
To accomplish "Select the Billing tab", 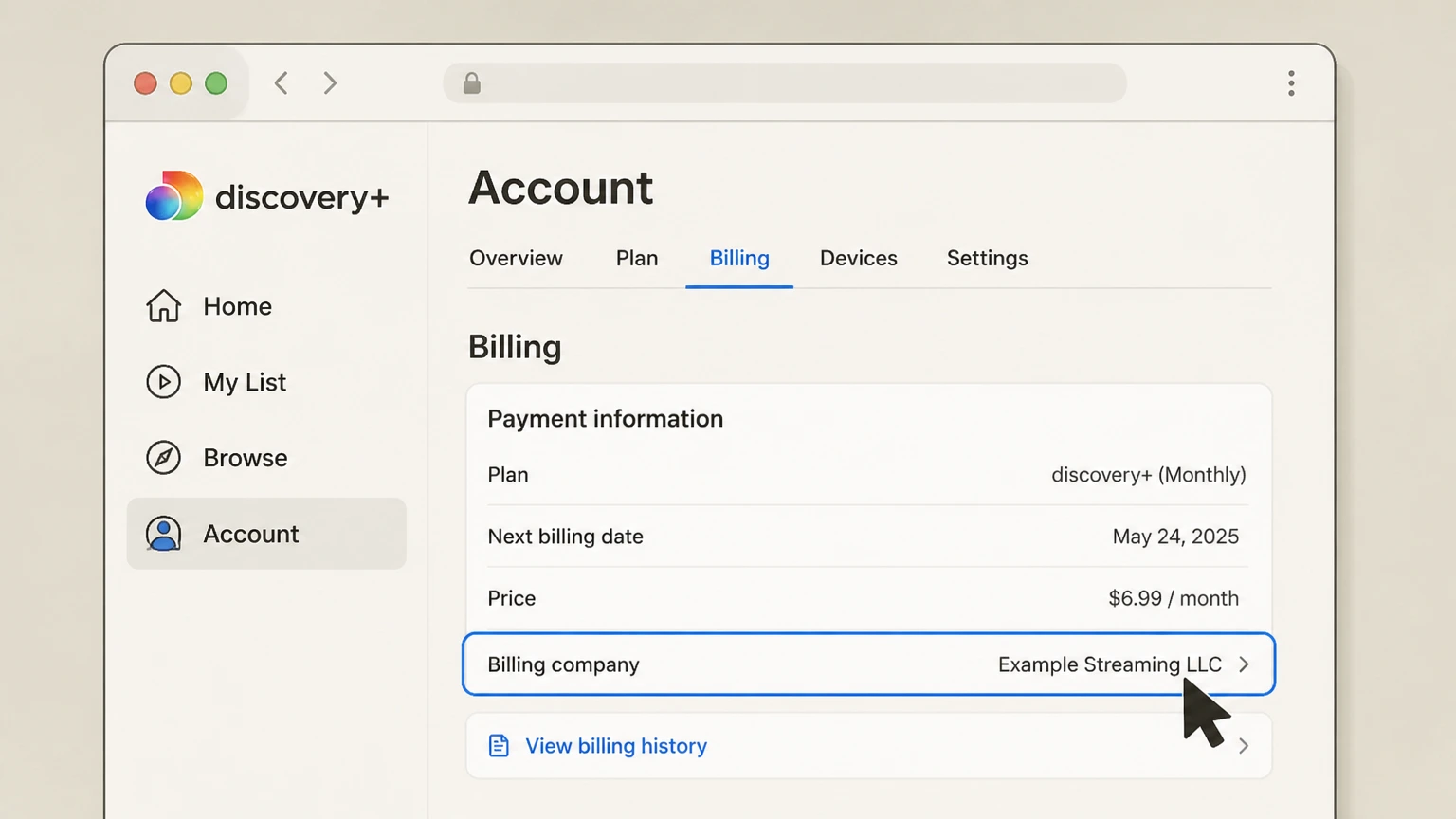I will tap(739, 258).
